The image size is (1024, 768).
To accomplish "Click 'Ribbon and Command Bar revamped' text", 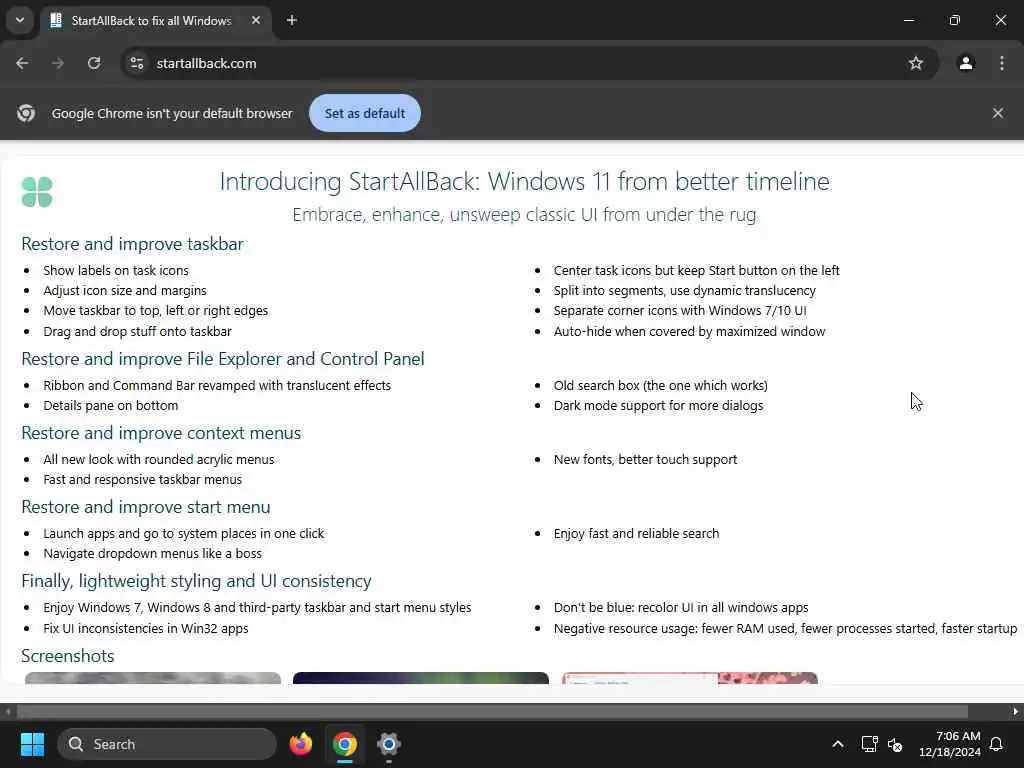I will click(x=217, y=385).
